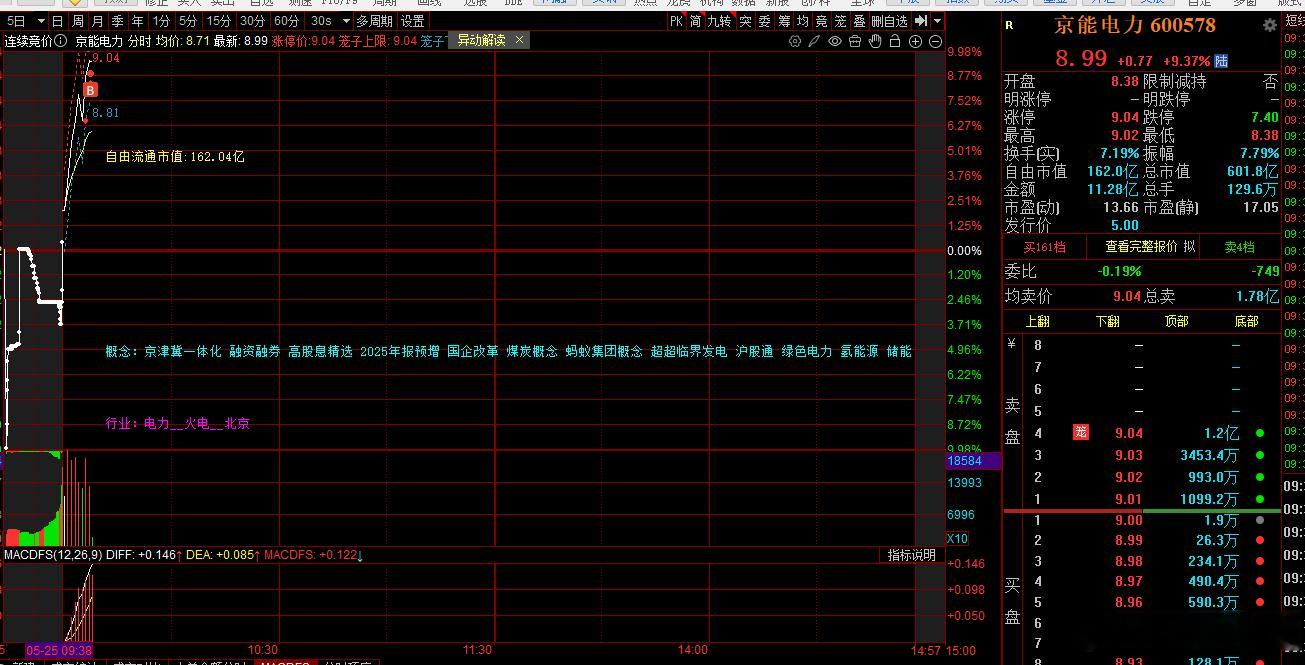Switch to the 年 yearly period

point(137,21)
